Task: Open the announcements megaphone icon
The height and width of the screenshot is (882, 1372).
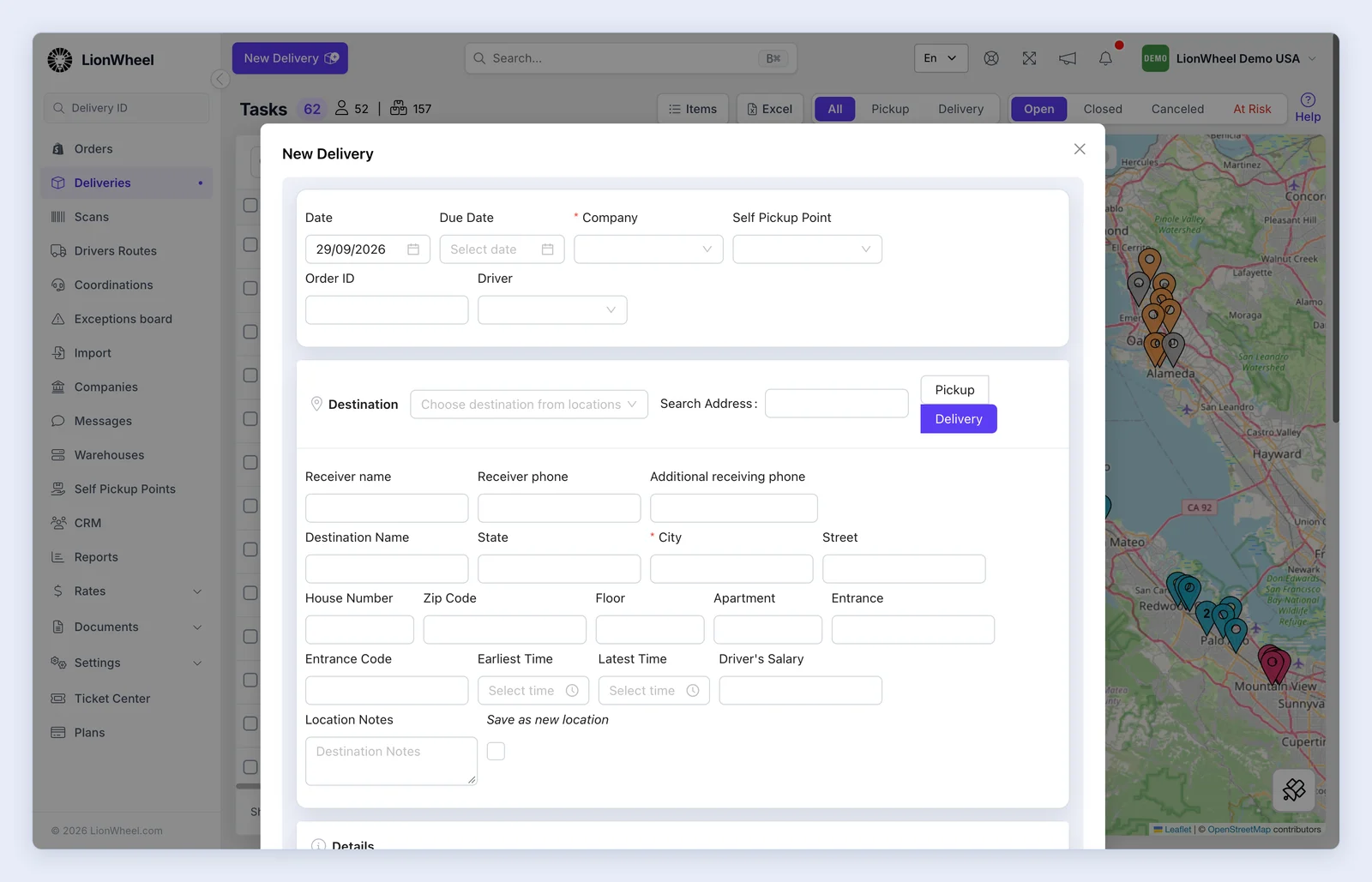Action: 1068,58
